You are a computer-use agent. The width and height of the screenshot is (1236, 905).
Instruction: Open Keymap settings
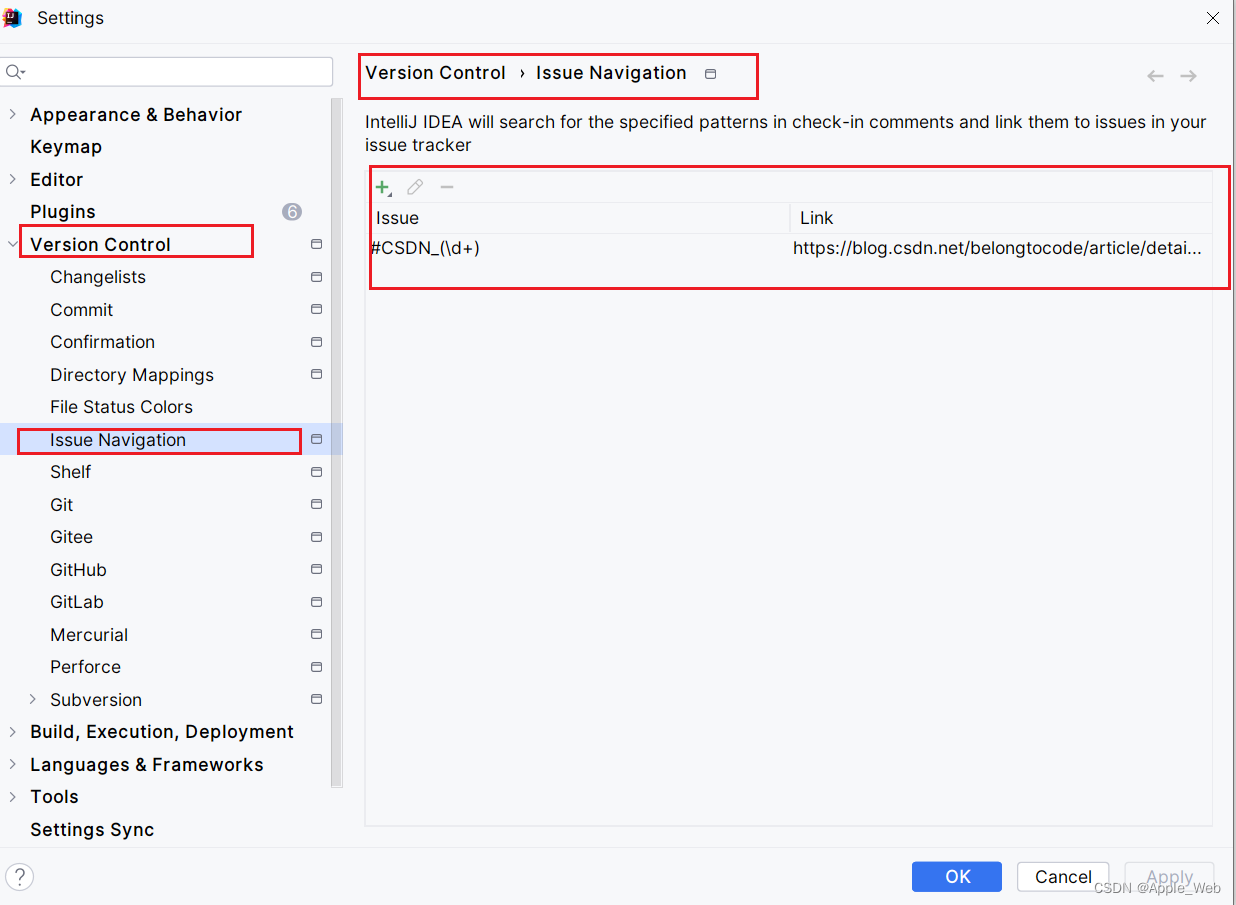pos(66,147)
